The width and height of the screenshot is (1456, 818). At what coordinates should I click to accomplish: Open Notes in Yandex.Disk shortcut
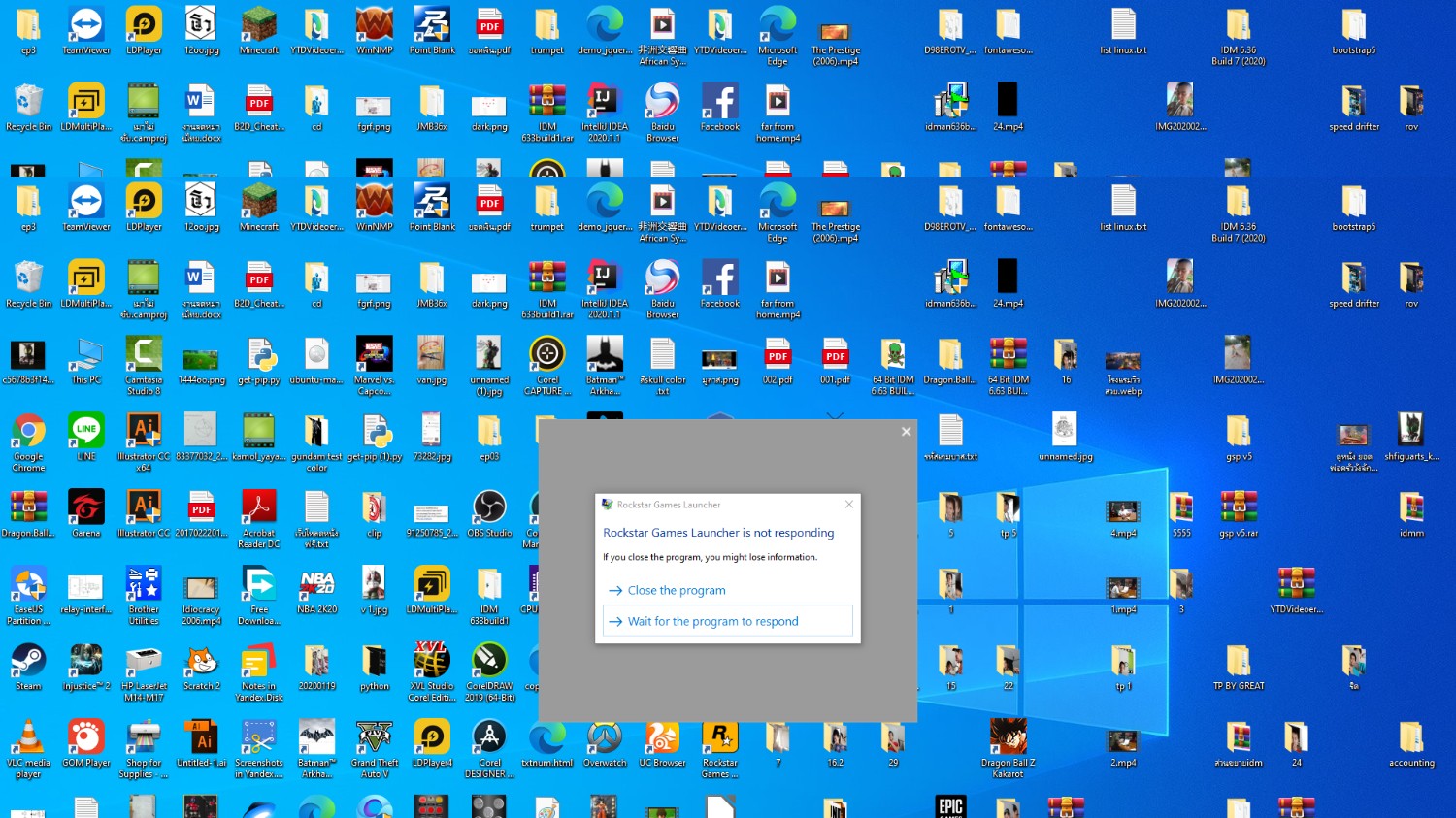[x=259, y=672]
